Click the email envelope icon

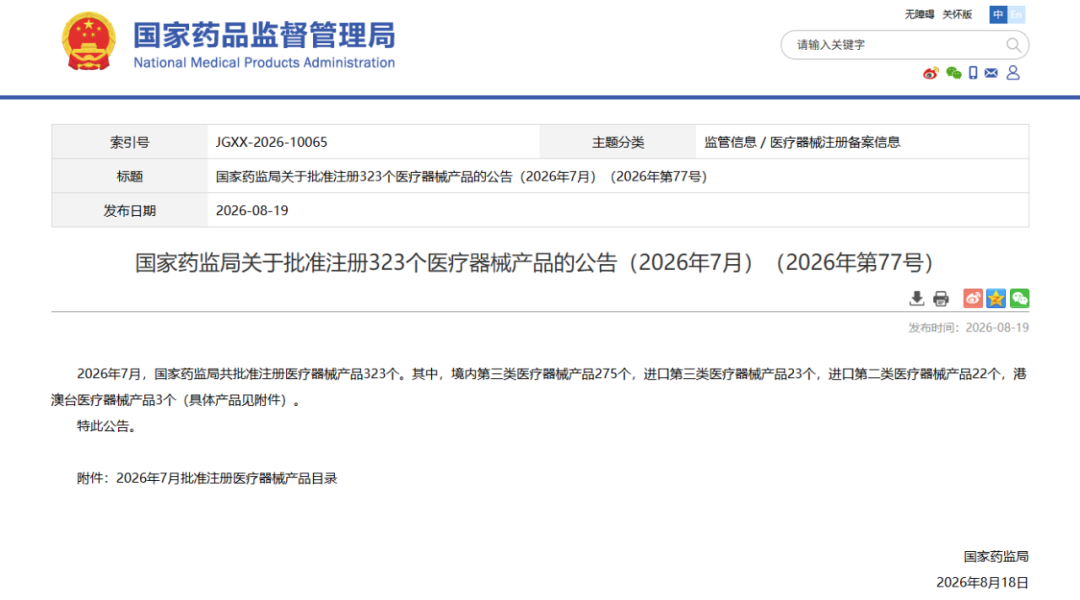[991, 73]
